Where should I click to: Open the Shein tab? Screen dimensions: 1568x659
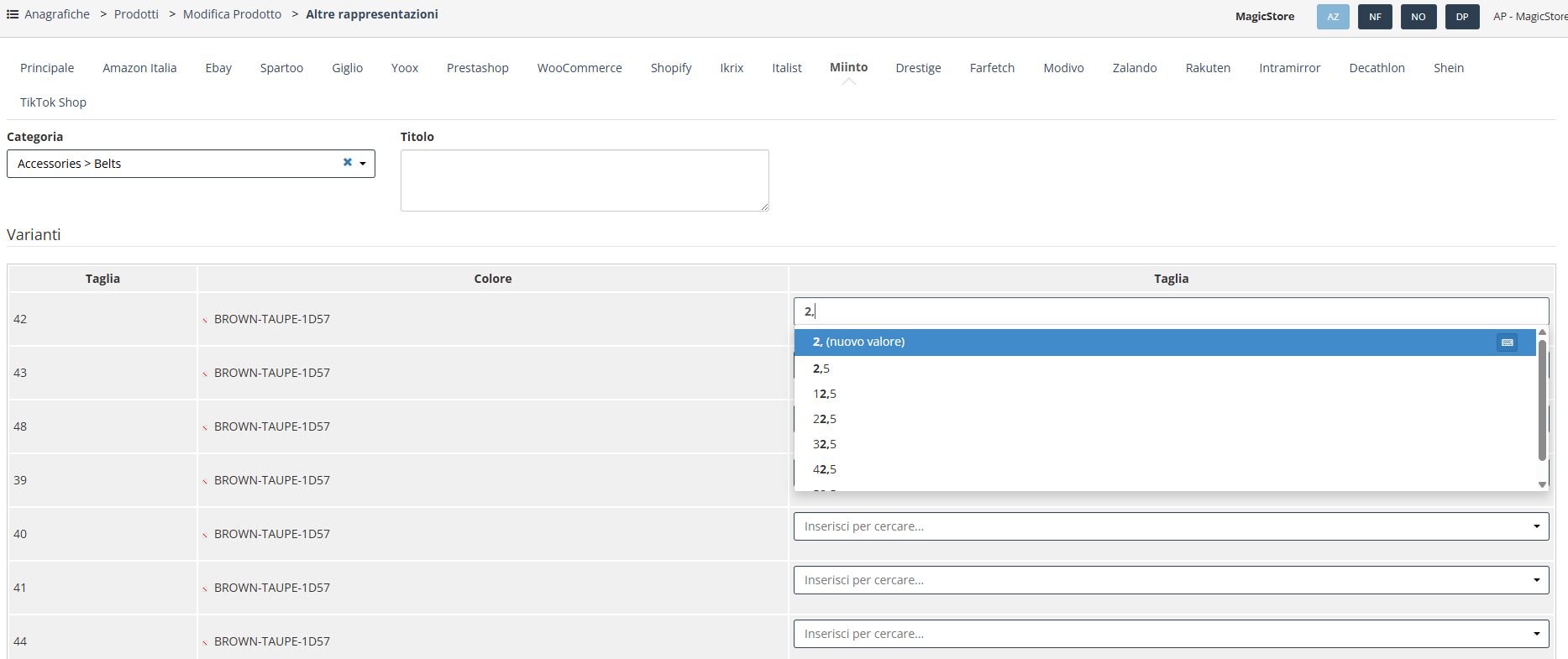pos(1449,68)
